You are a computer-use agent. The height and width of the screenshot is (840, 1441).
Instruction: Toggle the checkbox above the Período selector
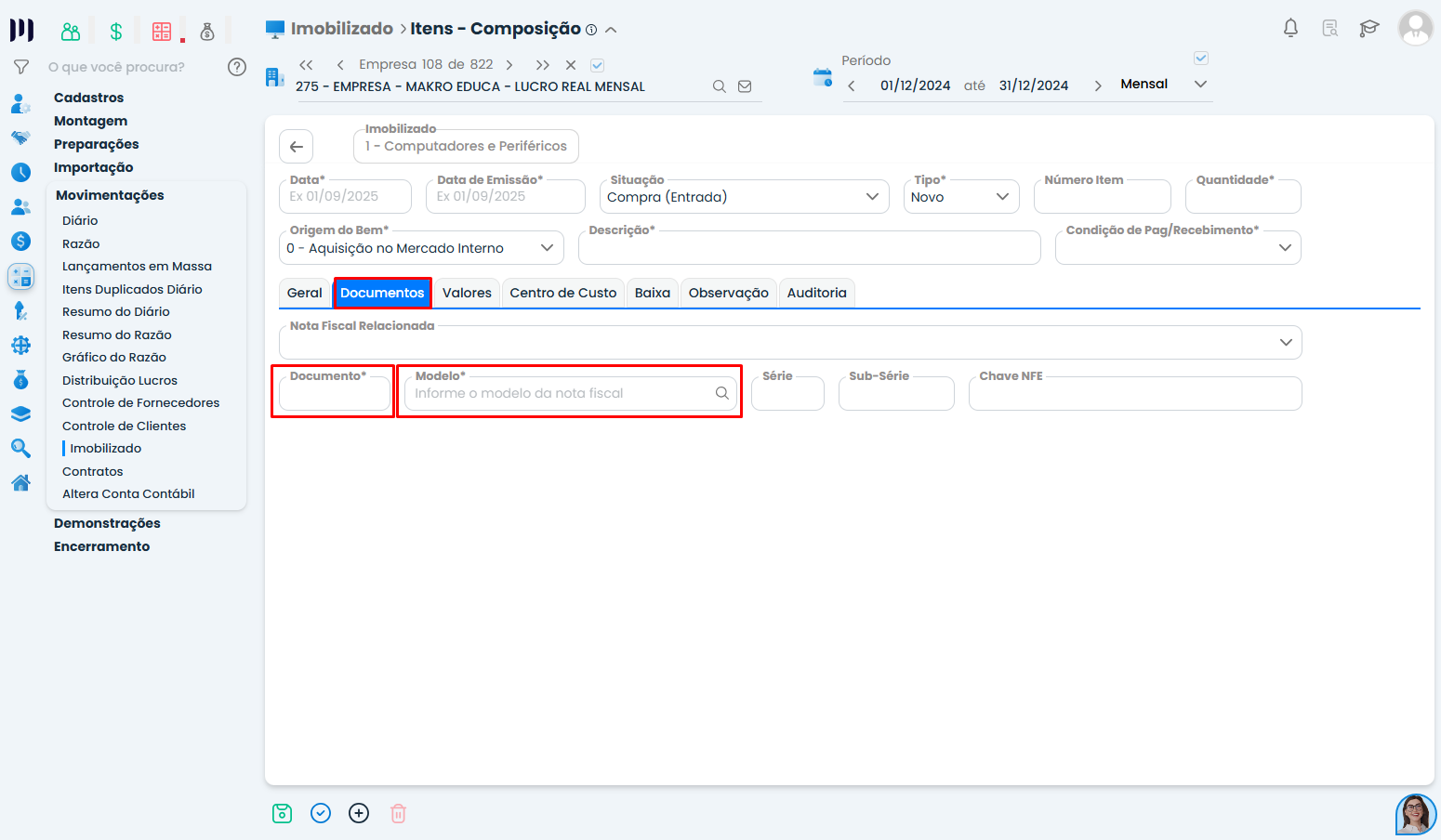[1200, 59]
